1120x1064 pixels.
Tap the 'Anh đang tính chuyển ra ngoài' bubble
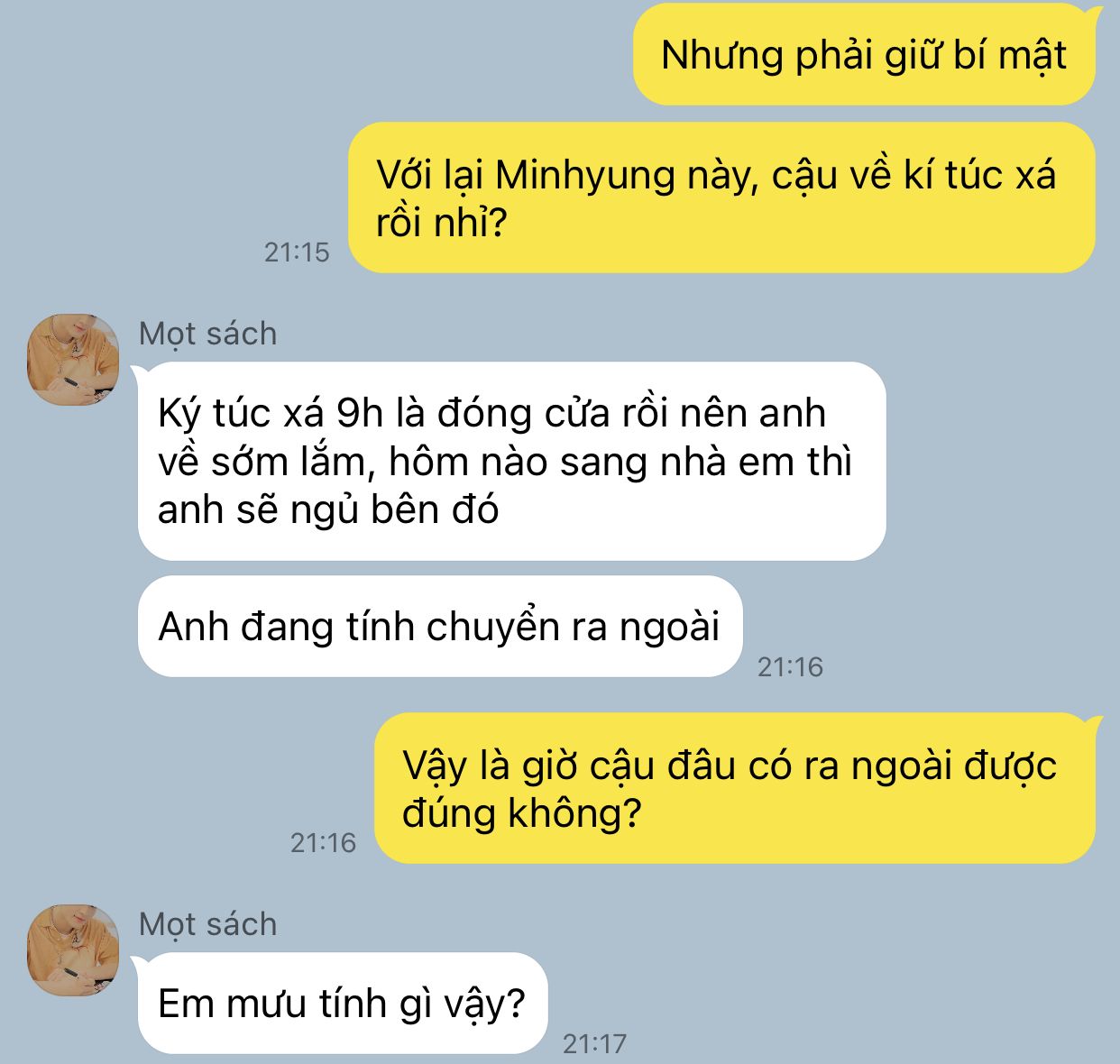439,627
